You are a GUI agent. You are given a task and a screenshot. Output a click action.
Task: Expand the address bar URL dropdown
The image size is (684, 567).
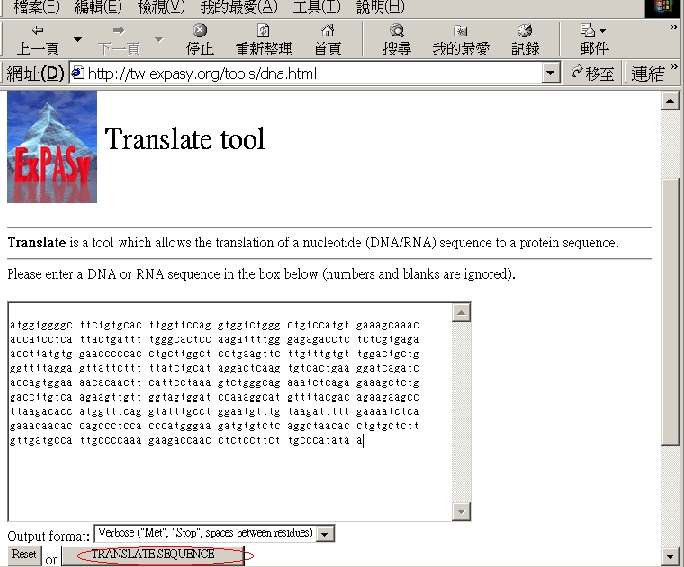click(x=551, y=74)
